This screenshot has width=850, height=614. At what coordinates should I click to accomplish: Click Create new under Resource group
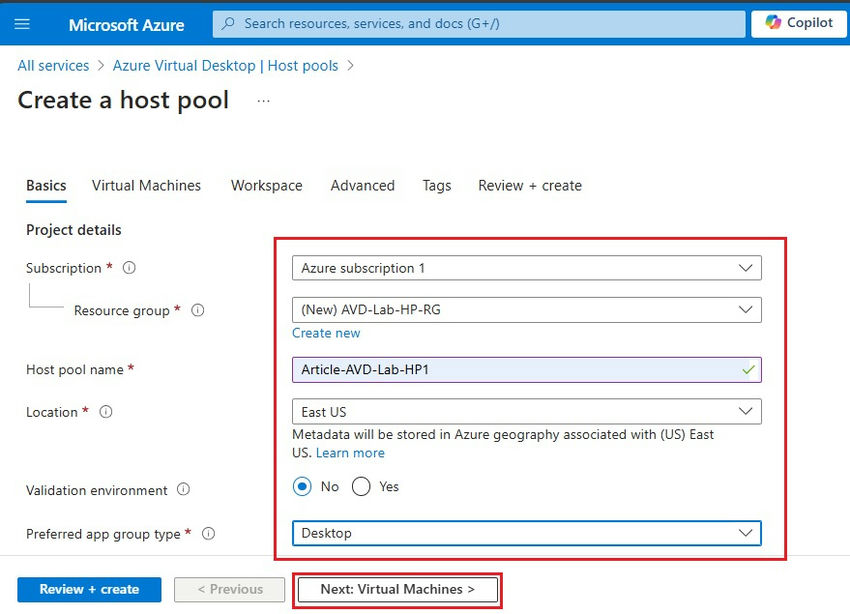click(326, 333)
